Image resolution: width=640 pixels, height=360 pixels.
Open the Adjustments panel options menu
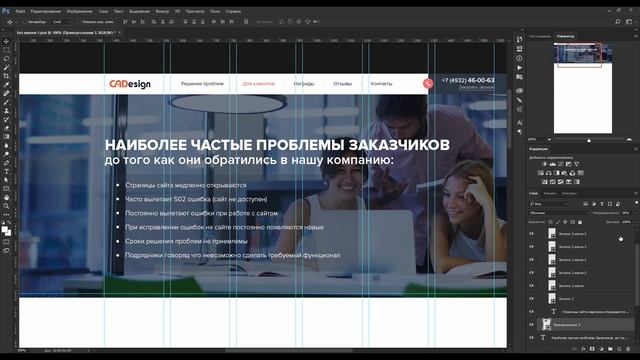(636, 149)
